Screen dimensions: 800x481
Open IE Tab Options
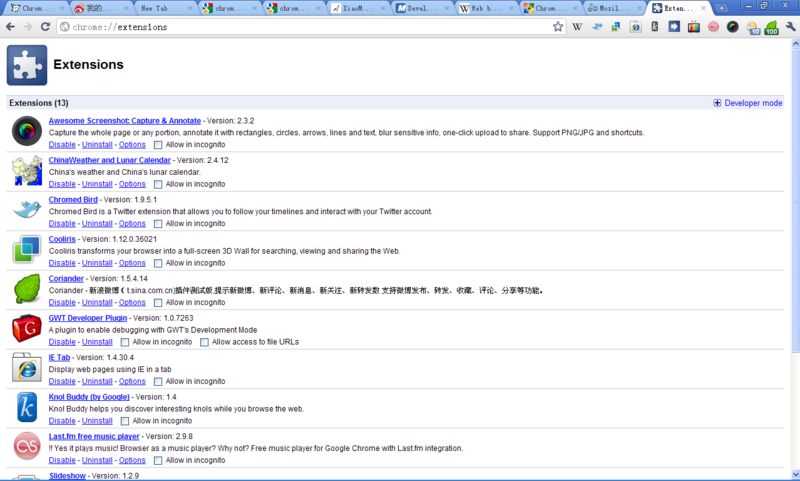click(x=132, y=382)
